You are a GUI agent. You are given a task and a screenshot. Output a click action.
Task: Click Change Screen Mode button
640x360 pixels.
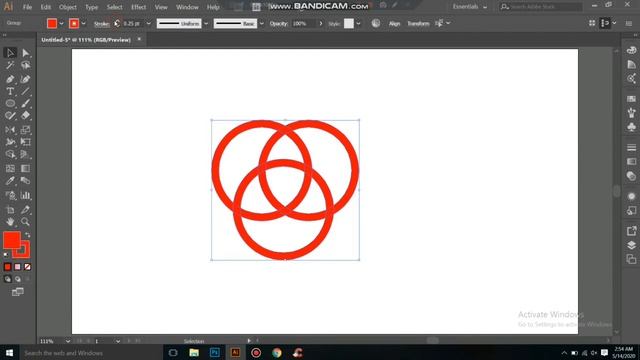click(18, 292)
